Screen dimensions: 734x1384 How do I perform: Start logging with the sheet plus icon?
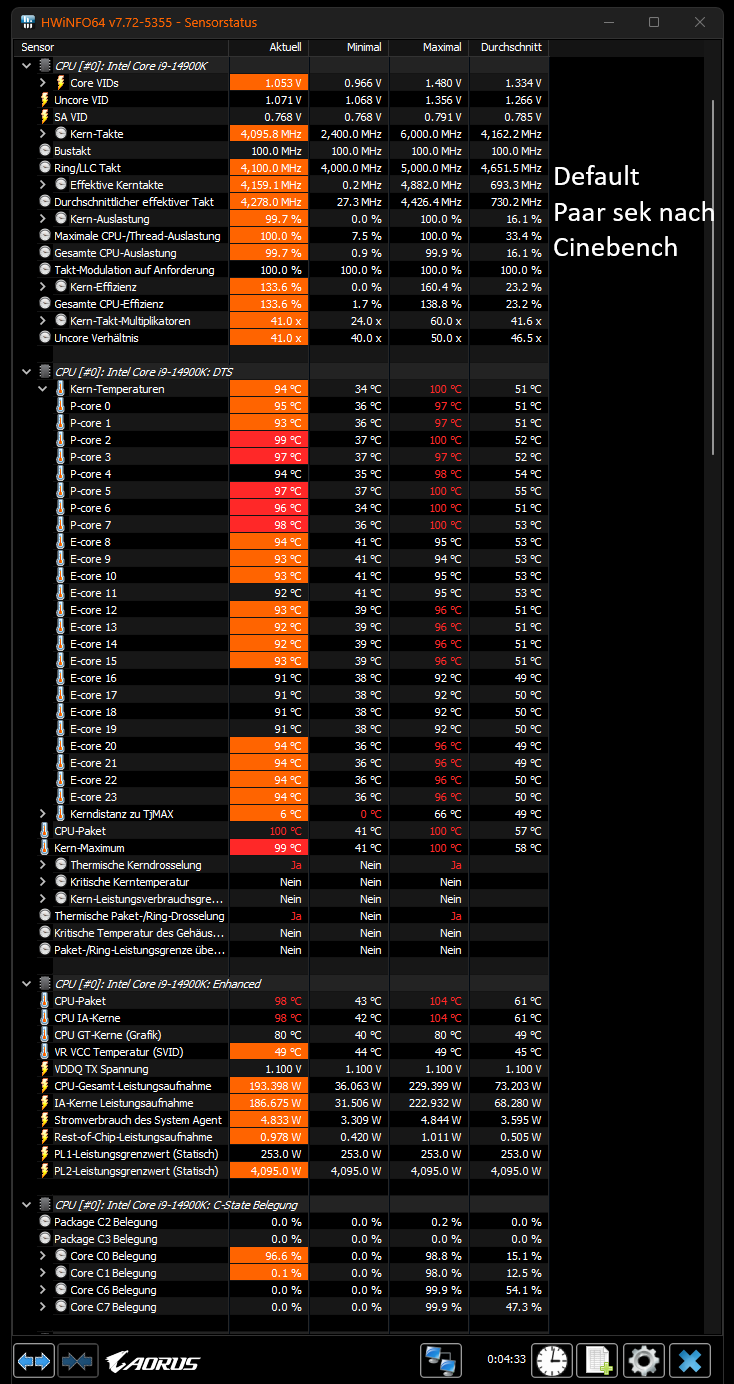[x=598, y=1361]
